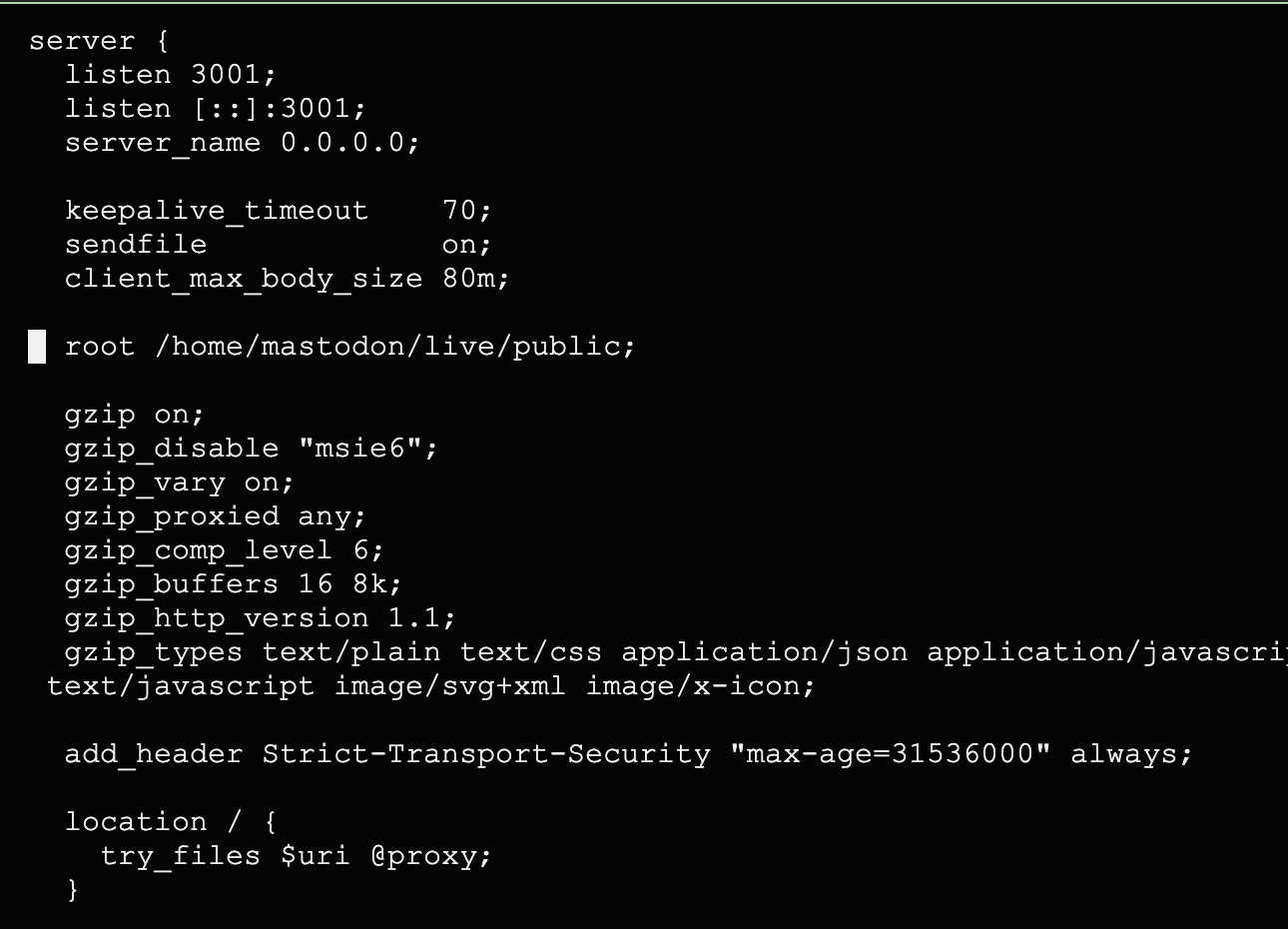Click the block cursor before root
Viewport: 1288px width, 929px height.
(37, 347)
